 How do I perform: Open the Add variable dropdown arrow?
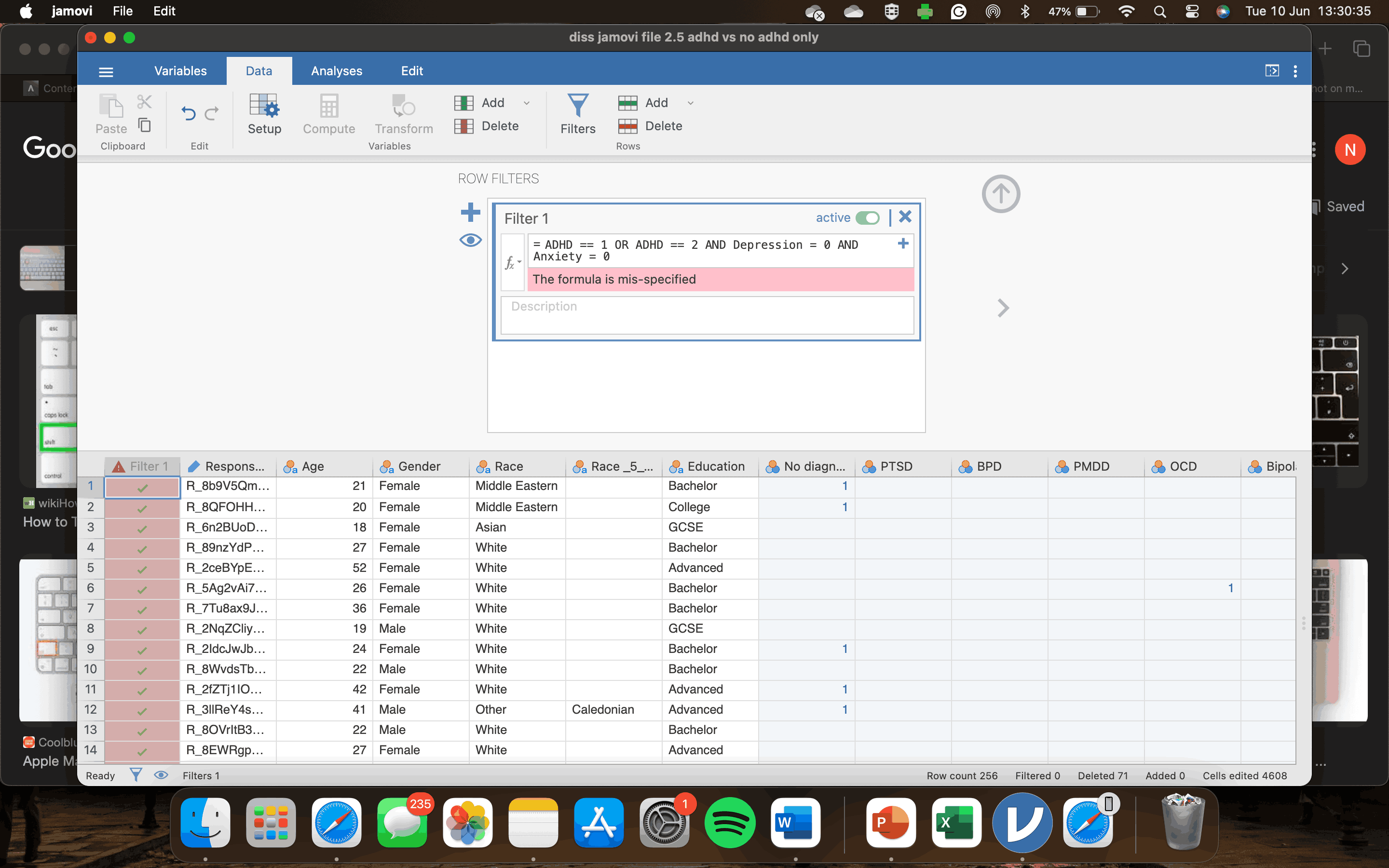[526, 103]
